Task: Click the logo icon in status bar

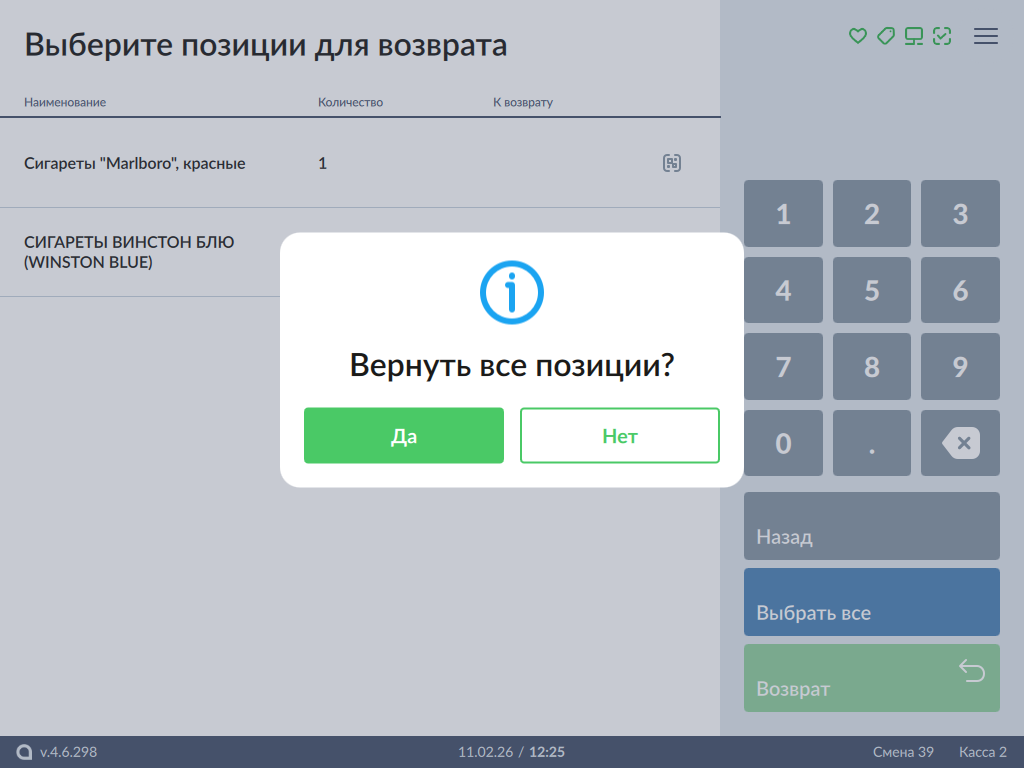Action: [25, 752]
